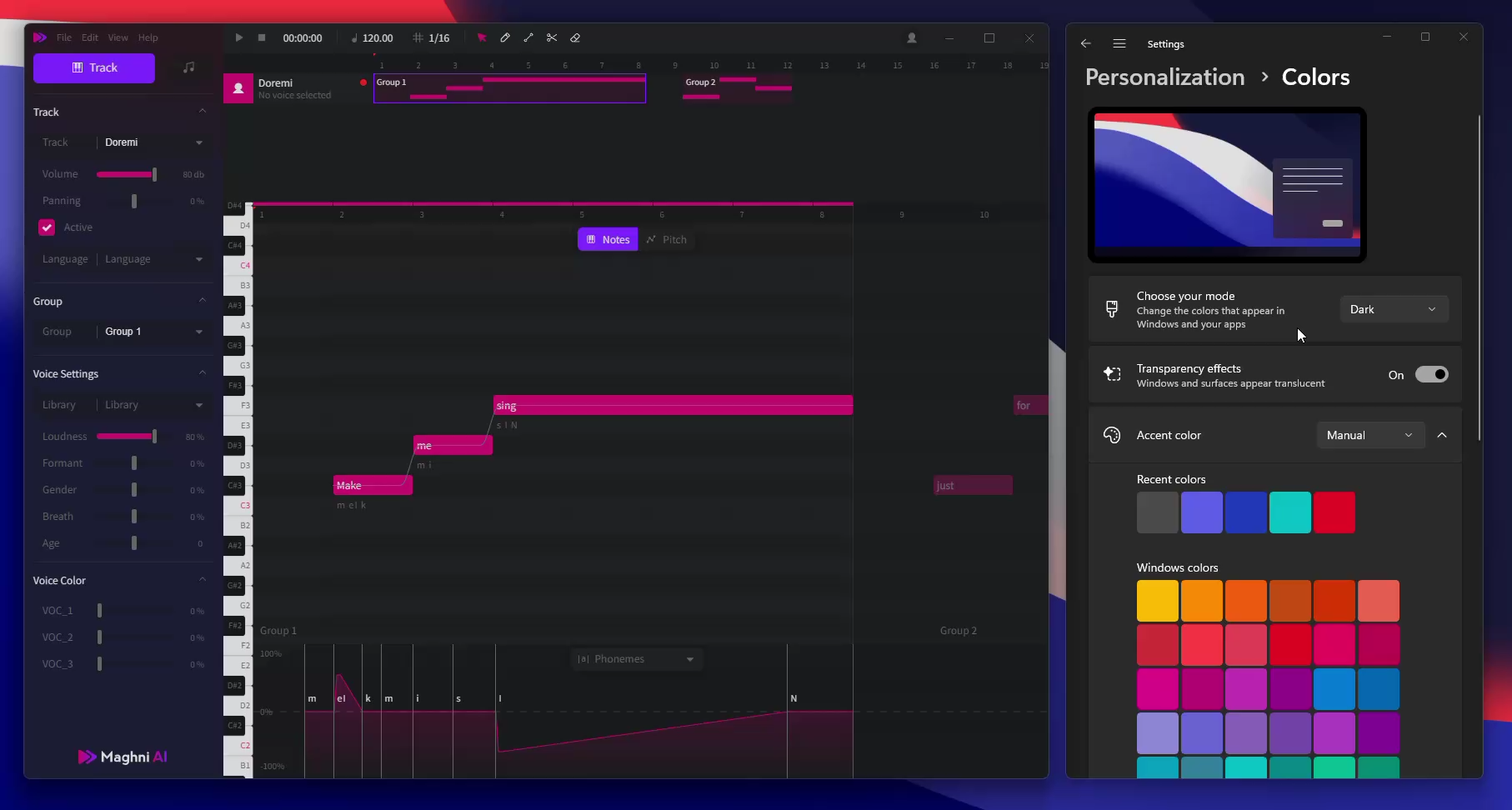1512x810 pixels.
Task: Collapse the Group section
Action: tap(203, 301)
